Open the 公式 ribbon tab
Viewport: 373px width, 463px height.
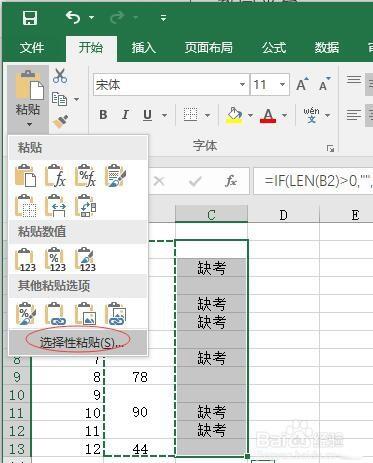[274, 48]
